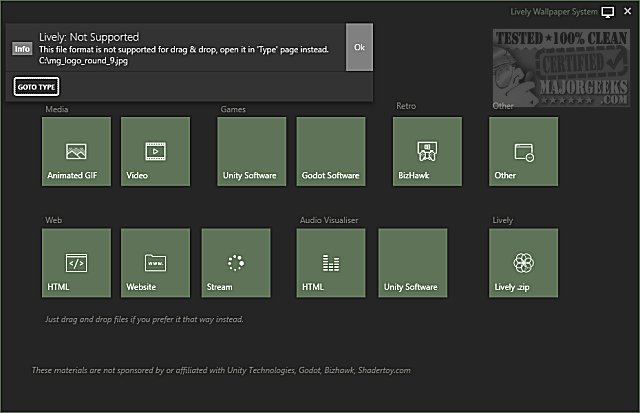Open the BizHawk retro tile

tap(427, 151)
